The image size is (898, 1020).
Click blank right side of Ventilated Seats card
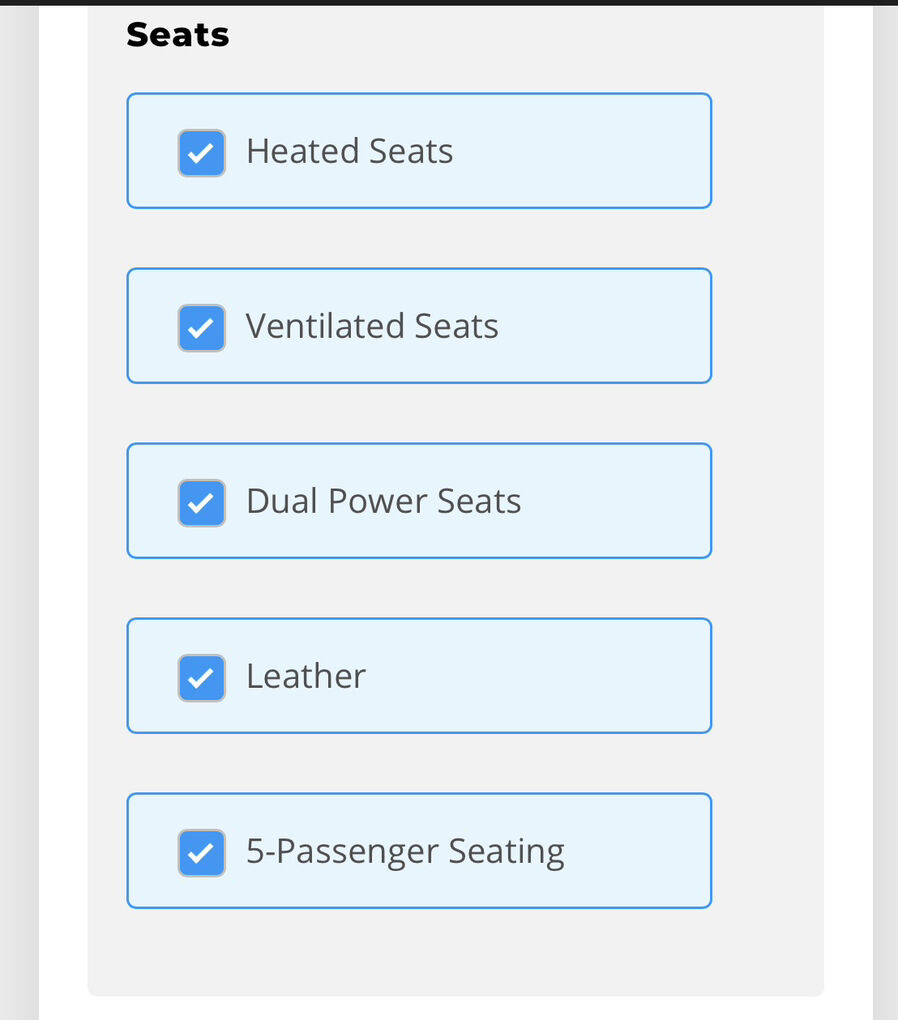coord(620,327)
